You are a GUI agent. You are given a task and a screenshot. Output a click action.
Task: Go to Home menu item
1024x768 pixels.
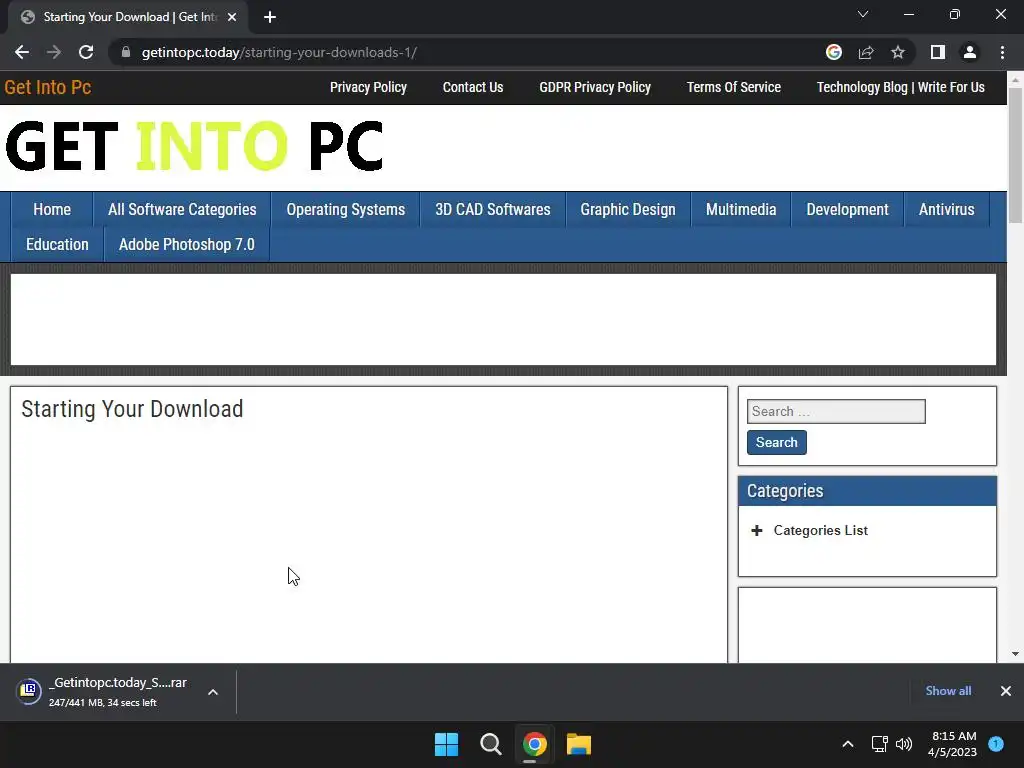(52, 210)
